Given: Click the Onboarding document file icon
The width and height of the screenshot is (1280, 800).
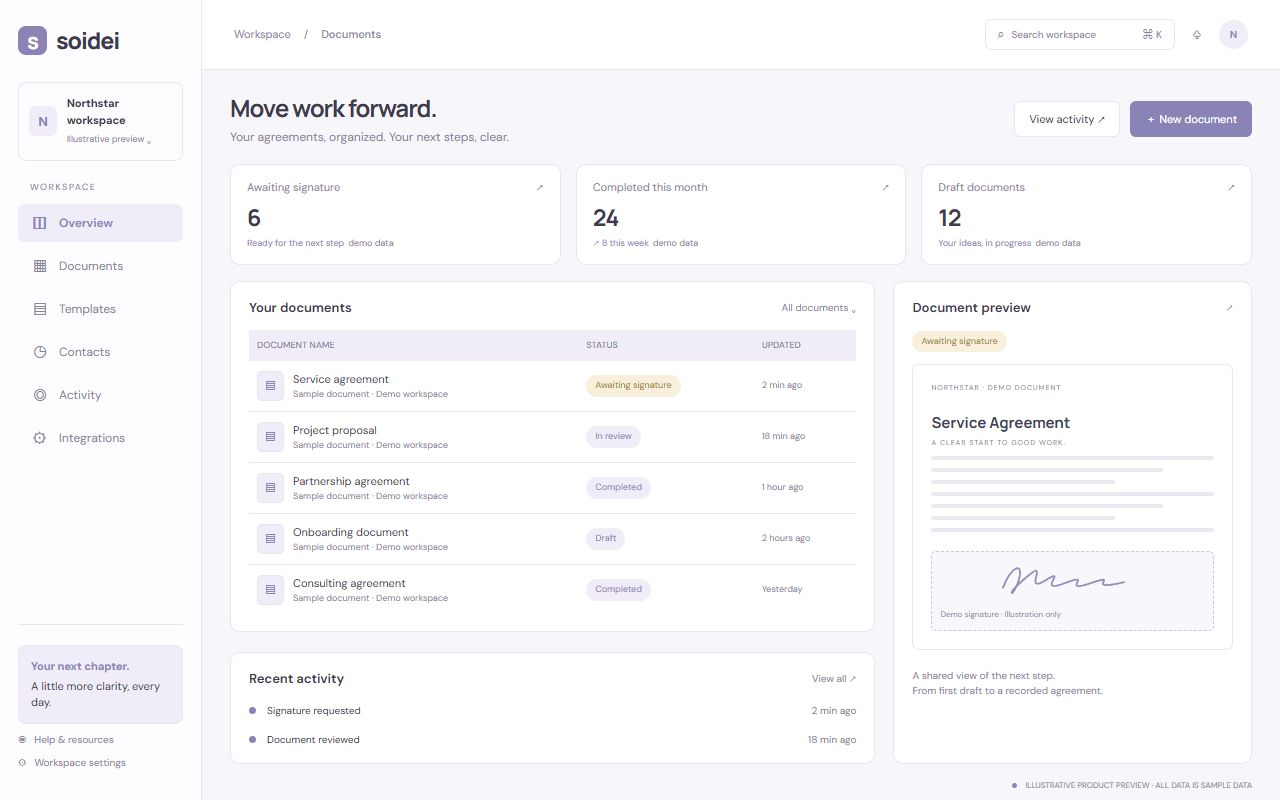Looking at the screenshot, I should 270,539.
